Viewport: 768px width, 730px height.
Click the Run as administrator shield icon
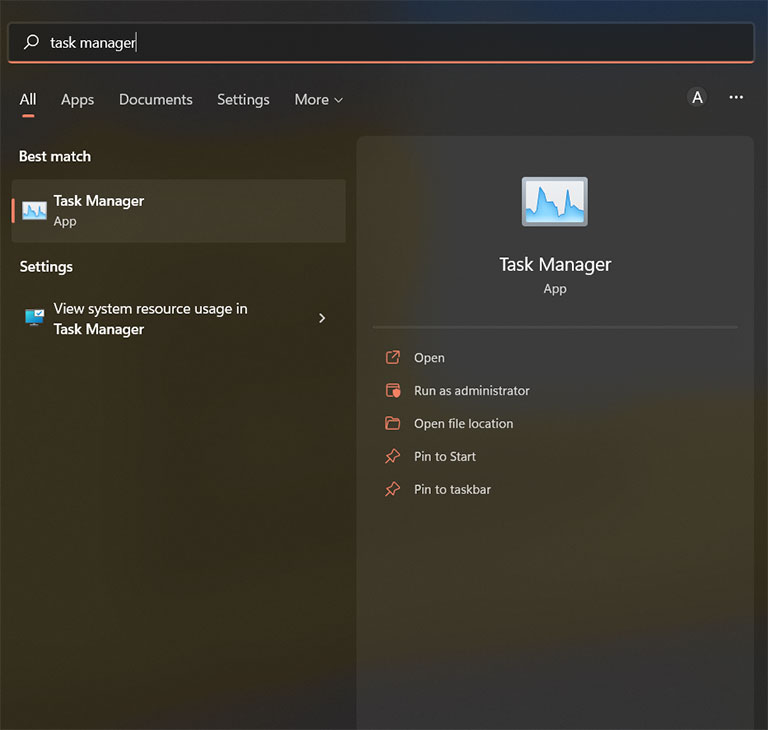click(393, 390)
